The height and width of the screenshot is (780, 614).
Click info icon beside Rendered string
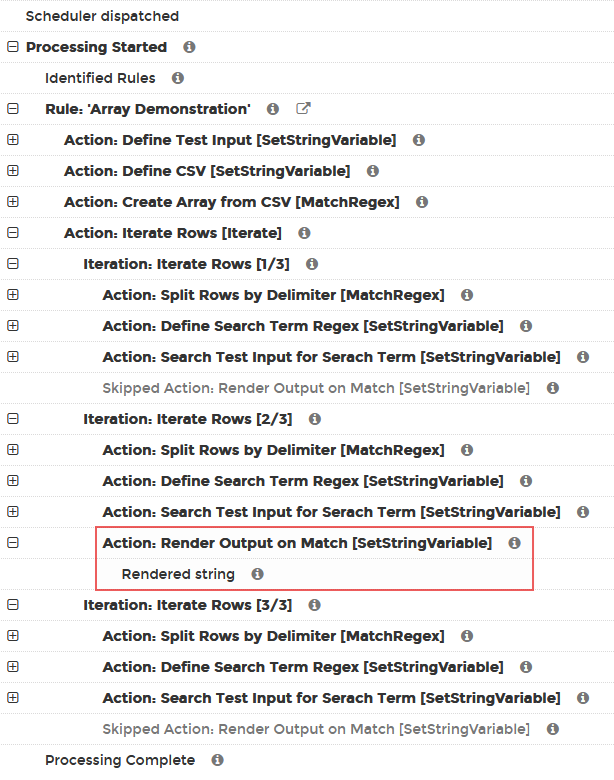pos(257,574)
